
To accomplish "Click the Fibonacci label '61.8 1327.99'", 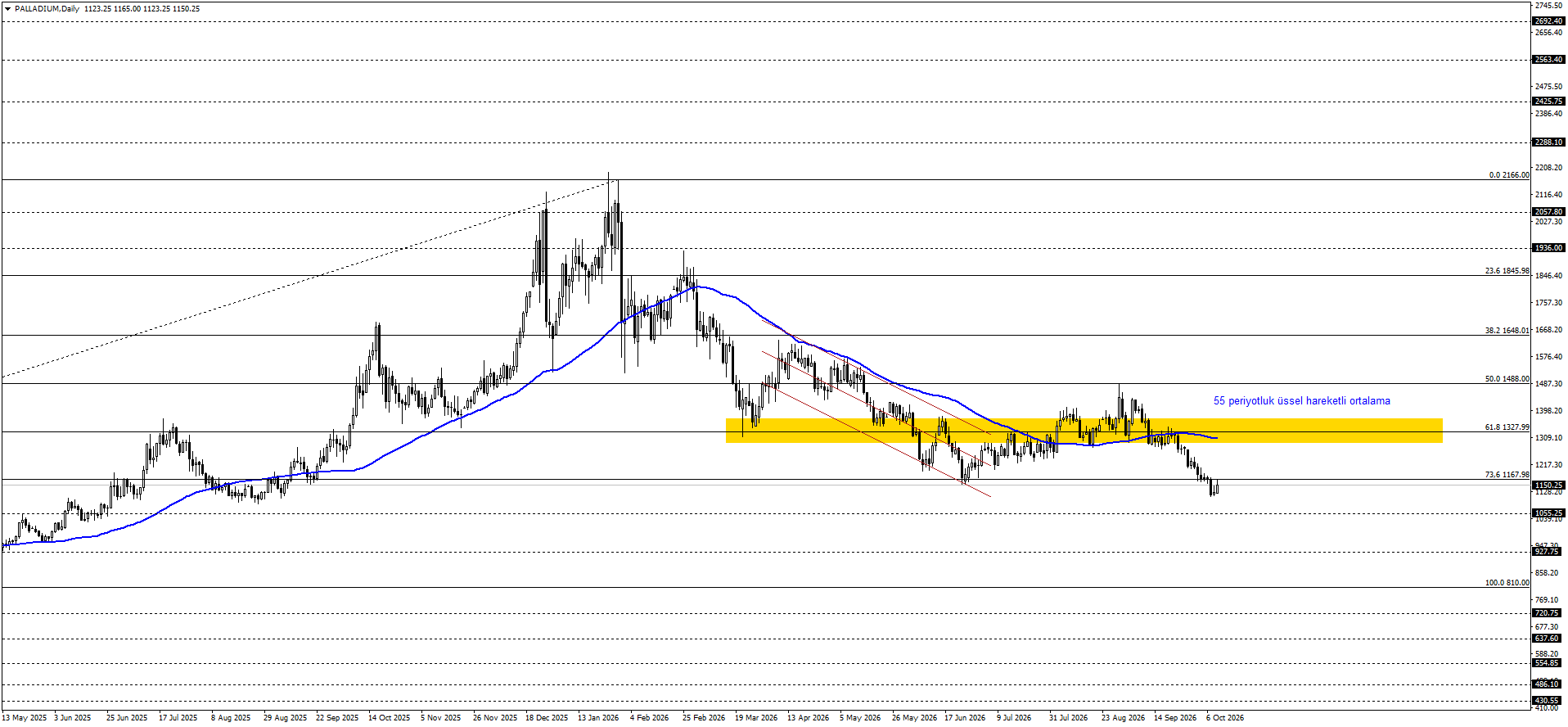I will click(1507, 427).
